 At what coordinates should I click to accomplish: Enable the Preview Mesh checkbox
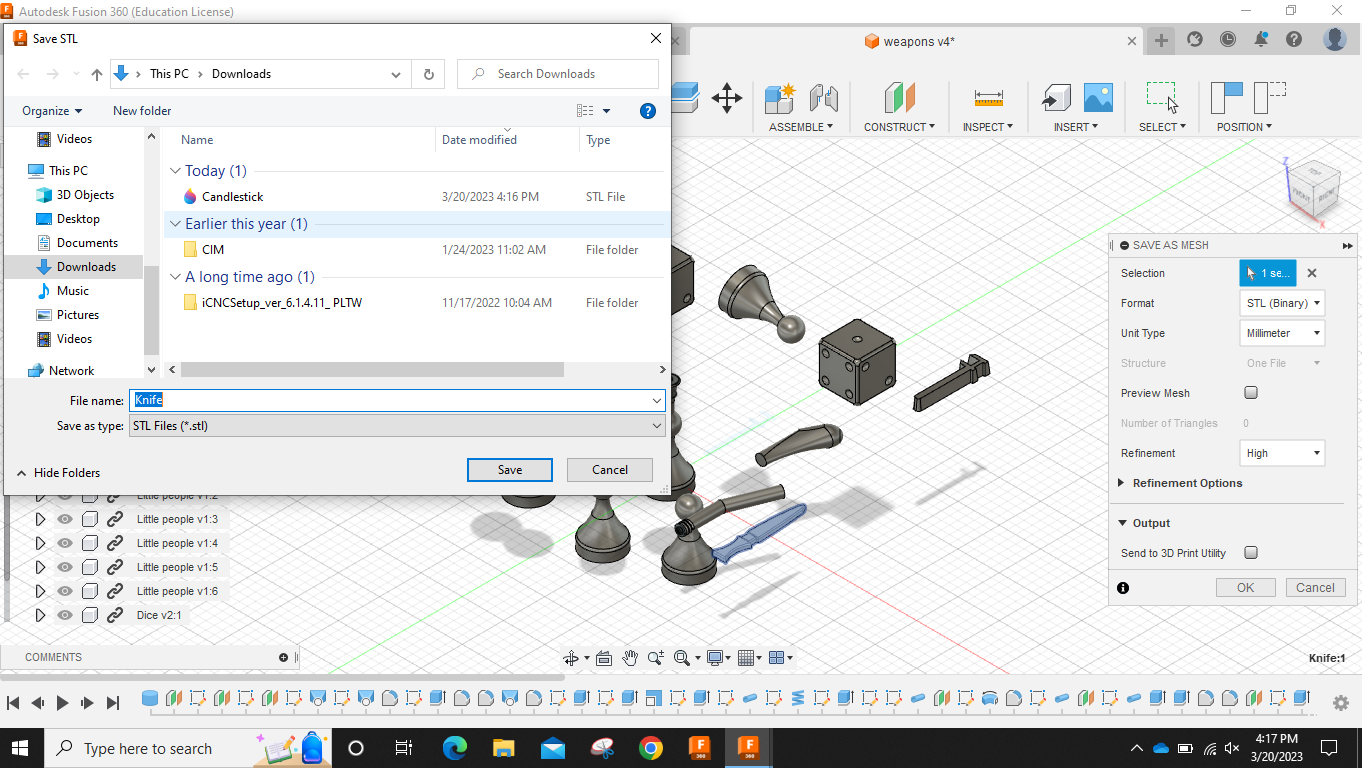point(1251,392)
